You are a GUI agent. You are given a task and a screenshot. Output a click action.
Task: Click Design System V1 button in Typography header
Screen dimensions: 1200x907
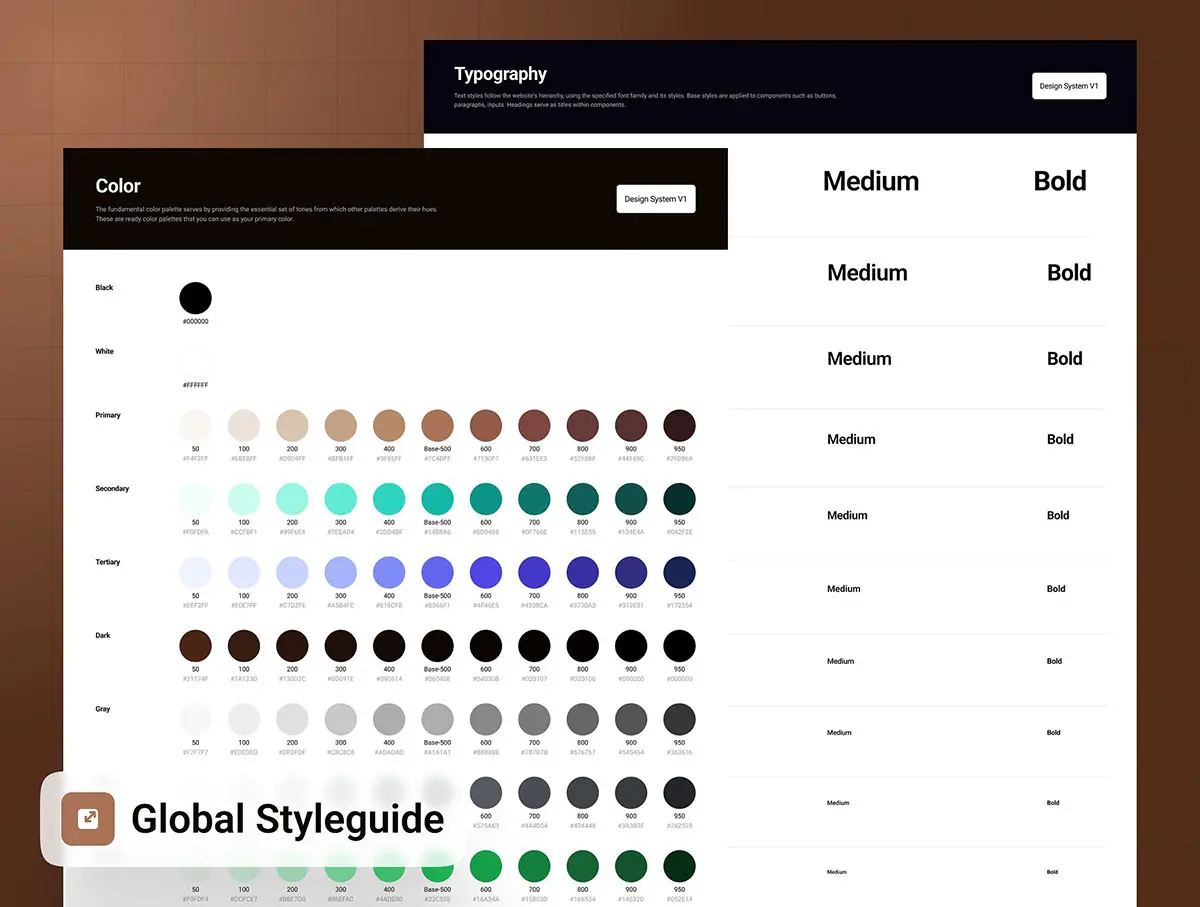click(1069, 86)
